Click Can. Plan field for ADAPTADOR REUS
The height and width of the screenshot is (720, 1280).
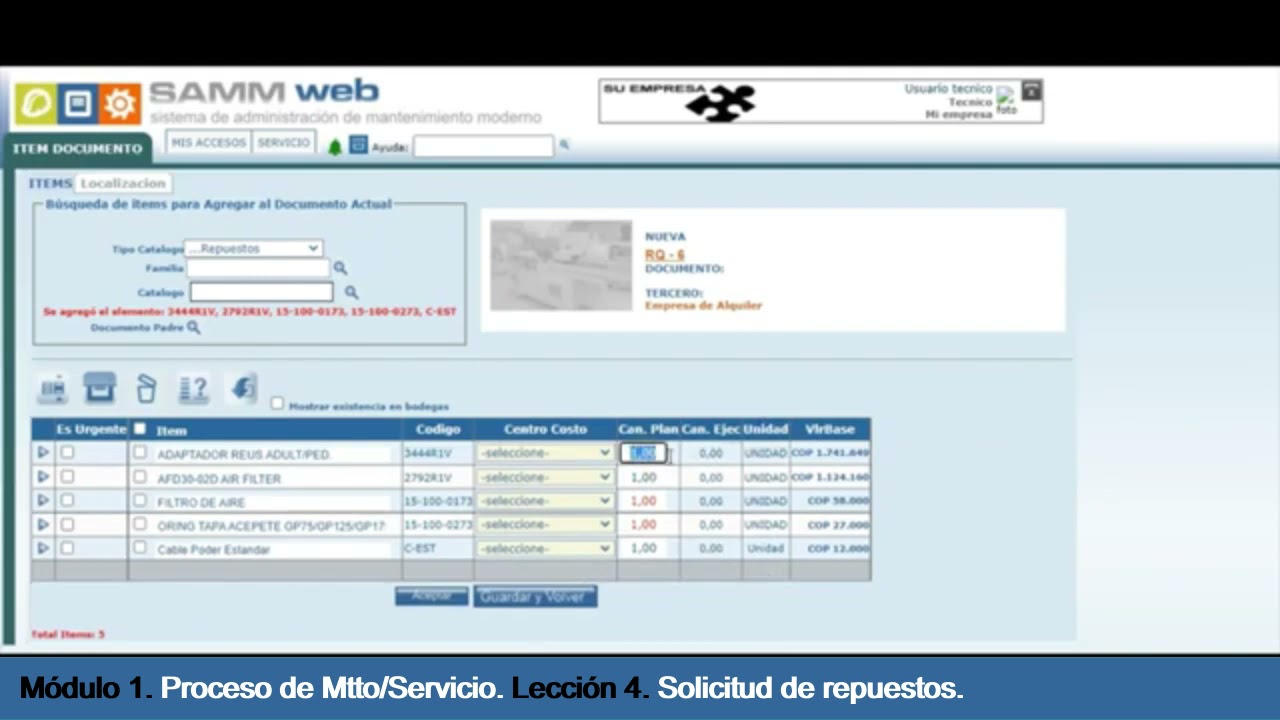643,453
